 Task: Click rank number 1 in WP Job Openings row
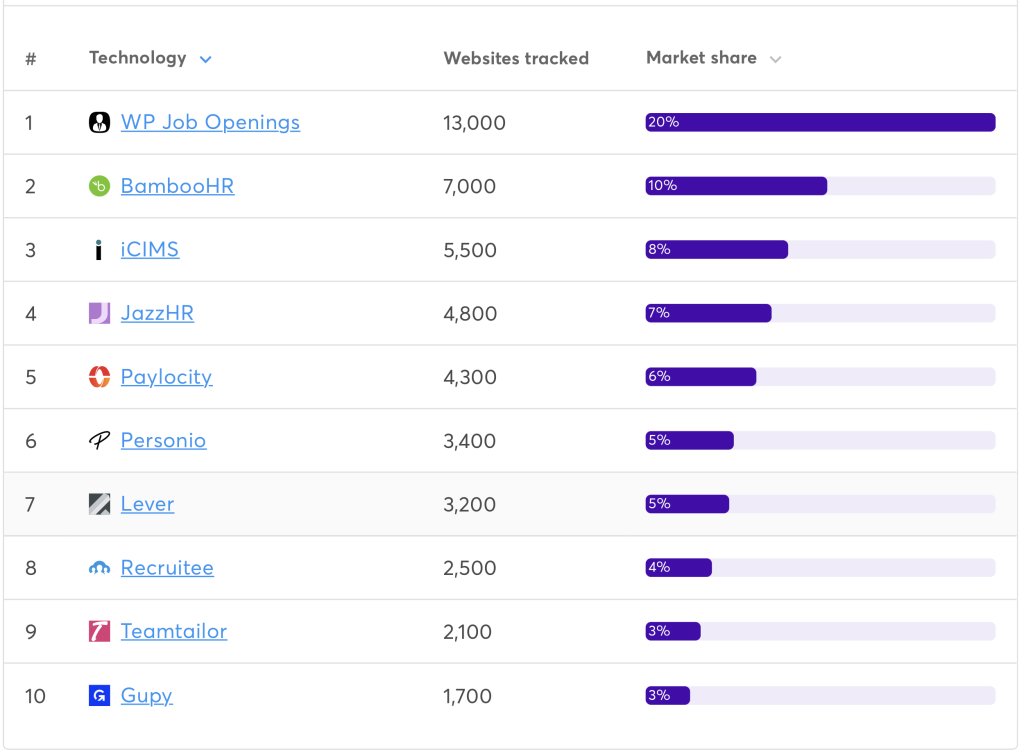pyautogui.click(x=29, y=123)
